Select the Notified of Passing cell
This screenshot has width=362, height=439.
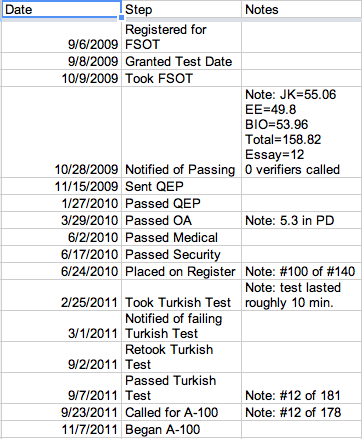181,132
